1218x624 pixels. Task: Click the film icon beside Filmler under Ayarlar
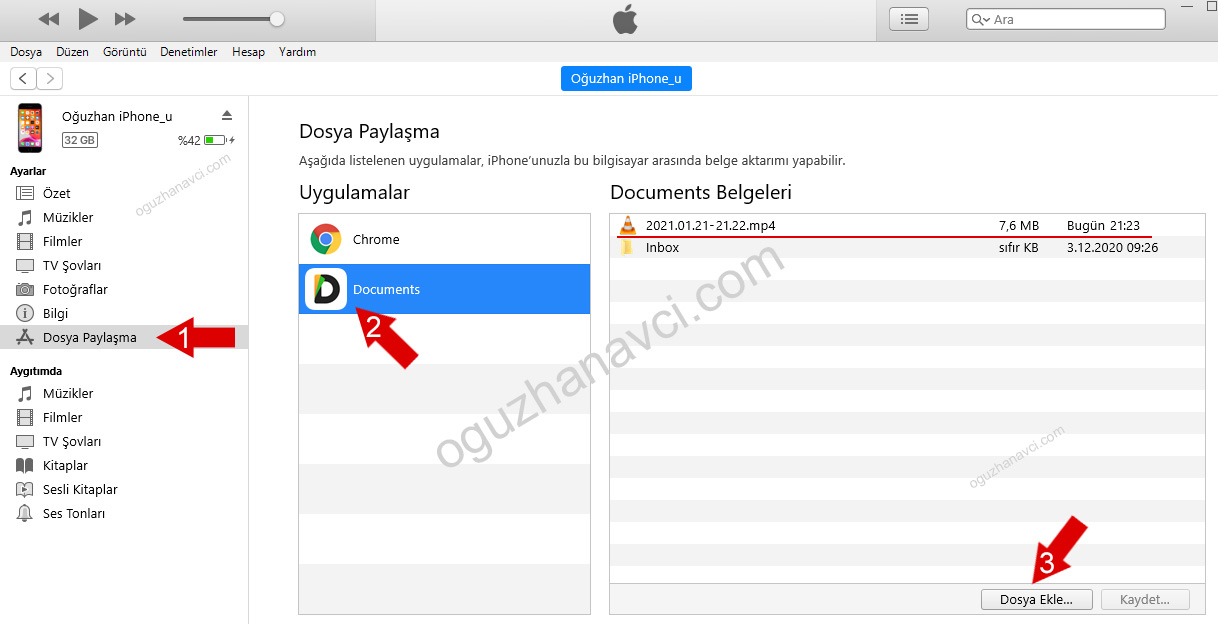[25, 241]
